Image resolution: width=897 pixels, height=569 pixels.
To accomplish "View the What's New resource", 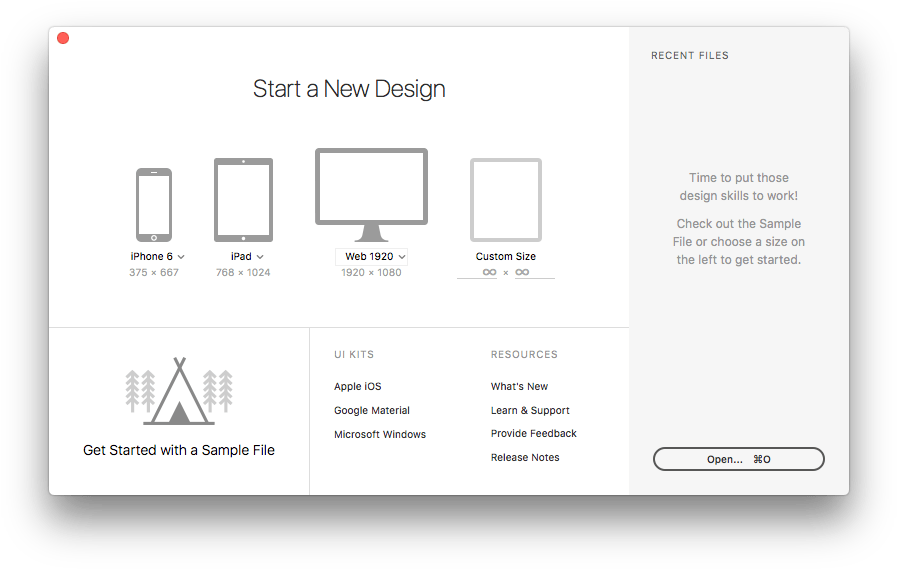I will tap(519, 387).
